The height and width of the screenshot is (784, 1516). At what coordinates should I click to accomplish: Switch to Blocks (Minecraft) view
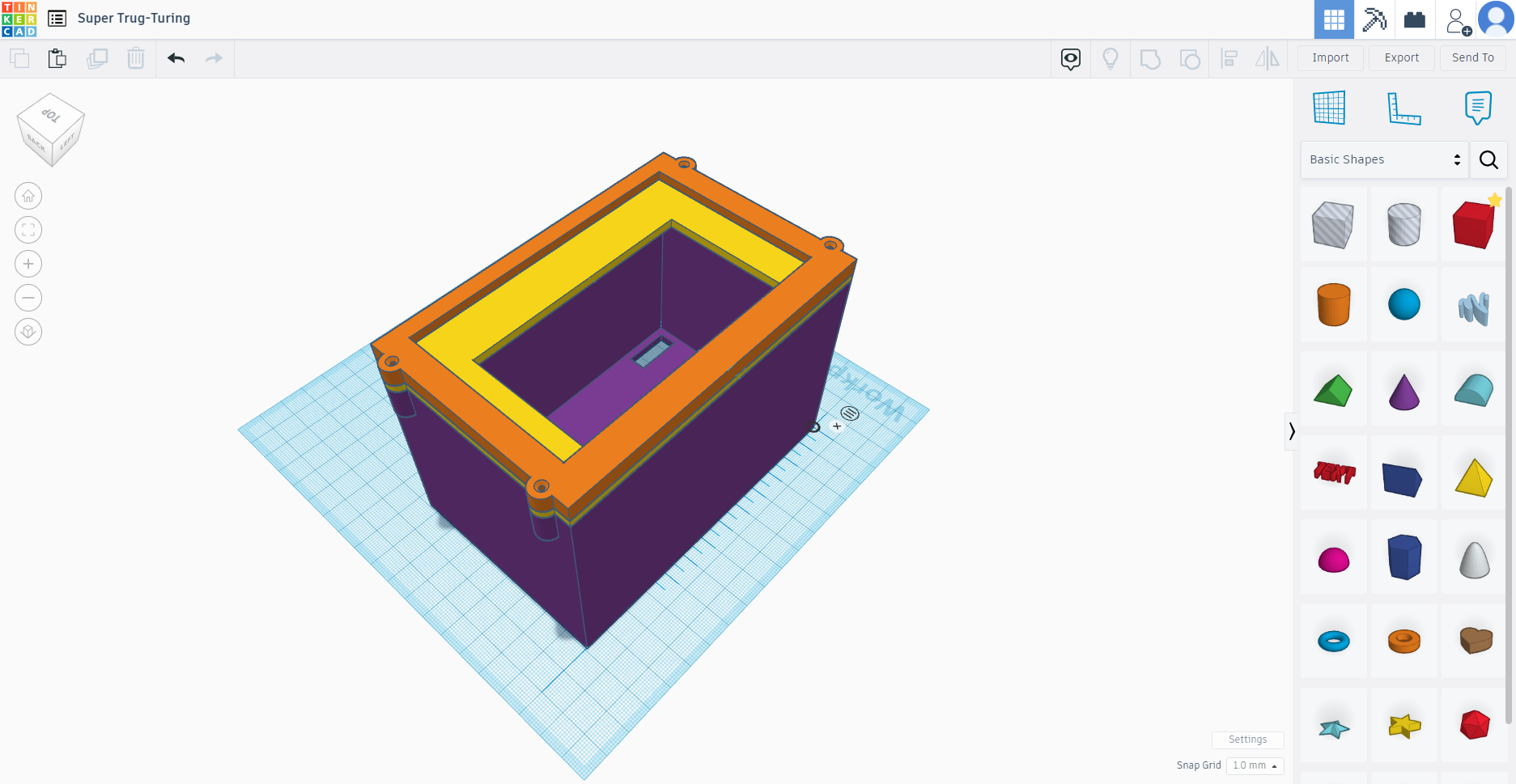tap(1374, 19)
